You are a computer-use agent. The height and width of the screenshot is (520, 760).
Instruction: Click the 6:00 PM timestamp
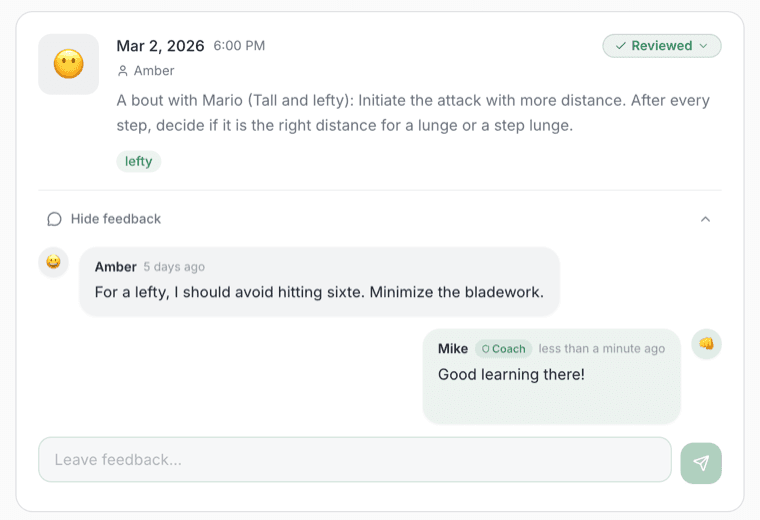click(239, 46)
